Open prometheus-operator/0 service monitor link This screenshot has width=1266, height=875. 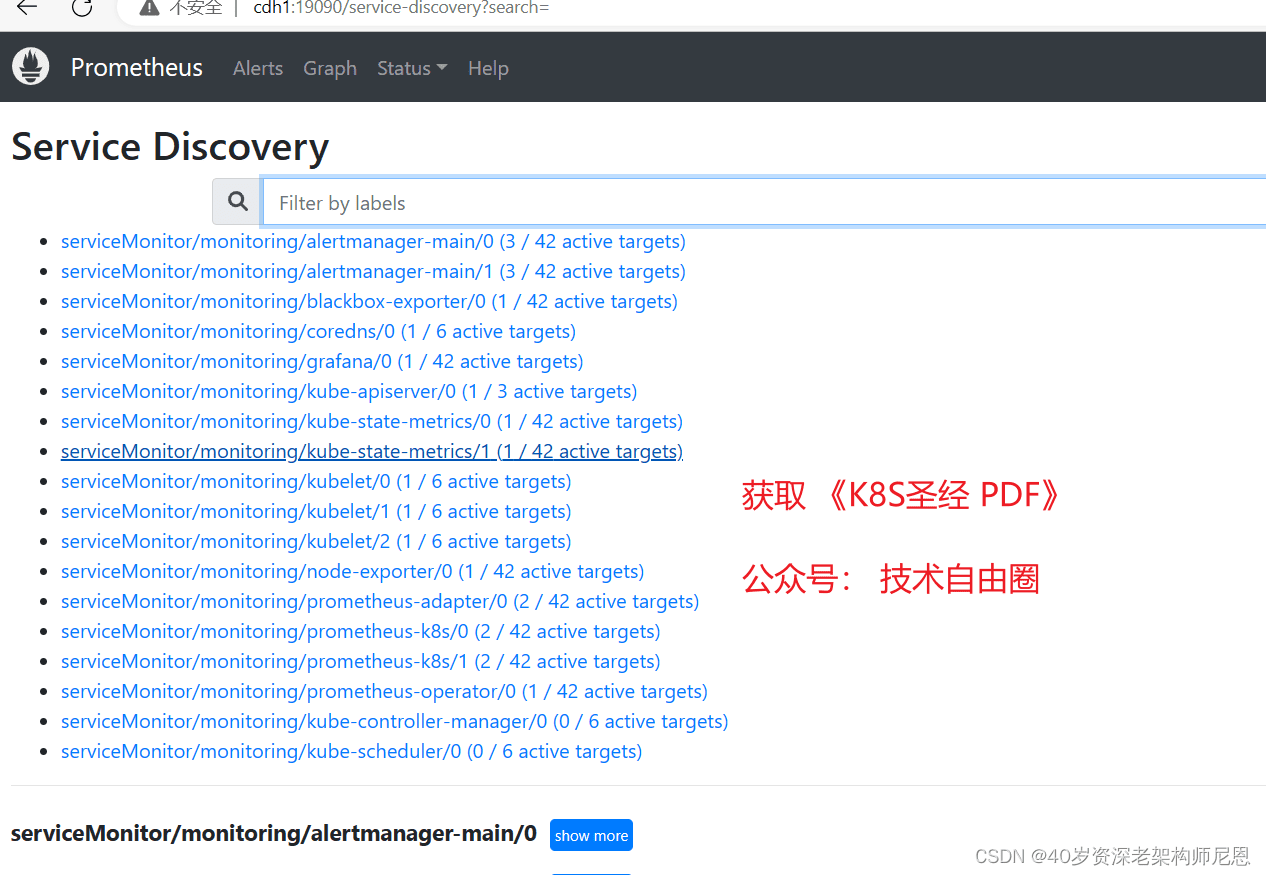[384, 691]
